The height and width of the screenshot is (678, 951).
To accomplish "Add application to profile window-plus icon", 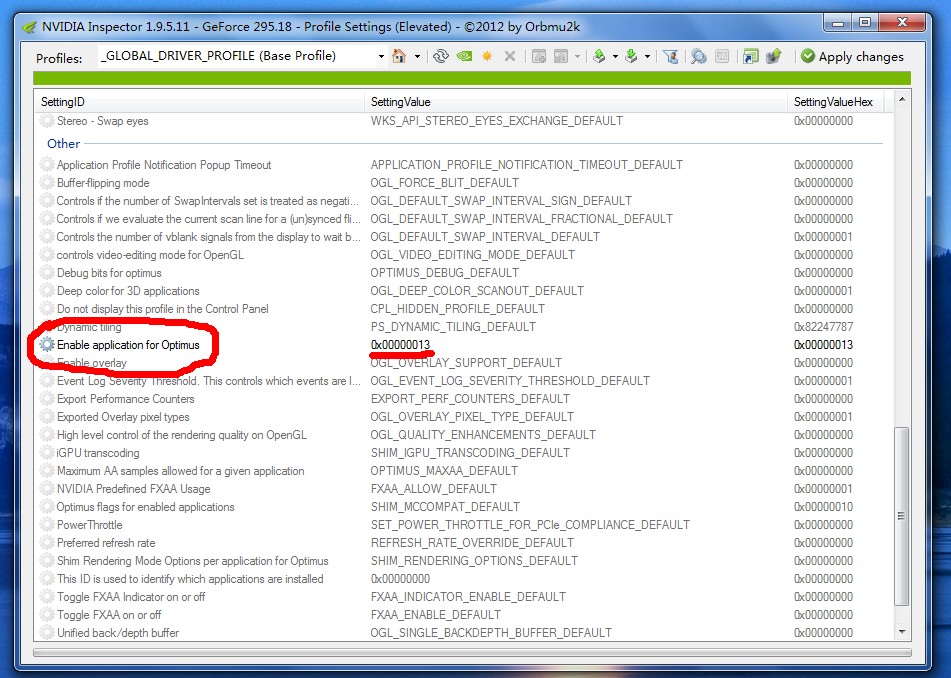I will 539,56.
